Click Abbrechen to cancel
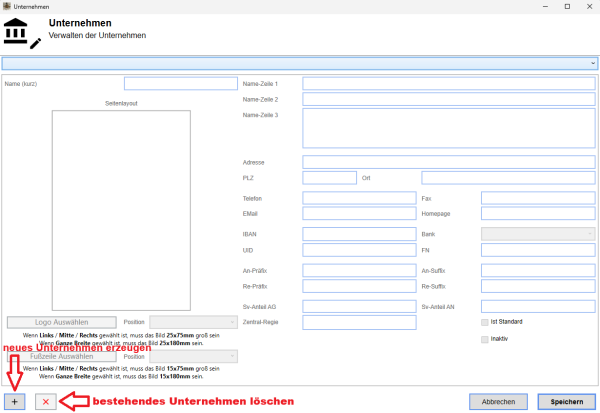Viewport: 600px width, 413px height. point(498,402)
